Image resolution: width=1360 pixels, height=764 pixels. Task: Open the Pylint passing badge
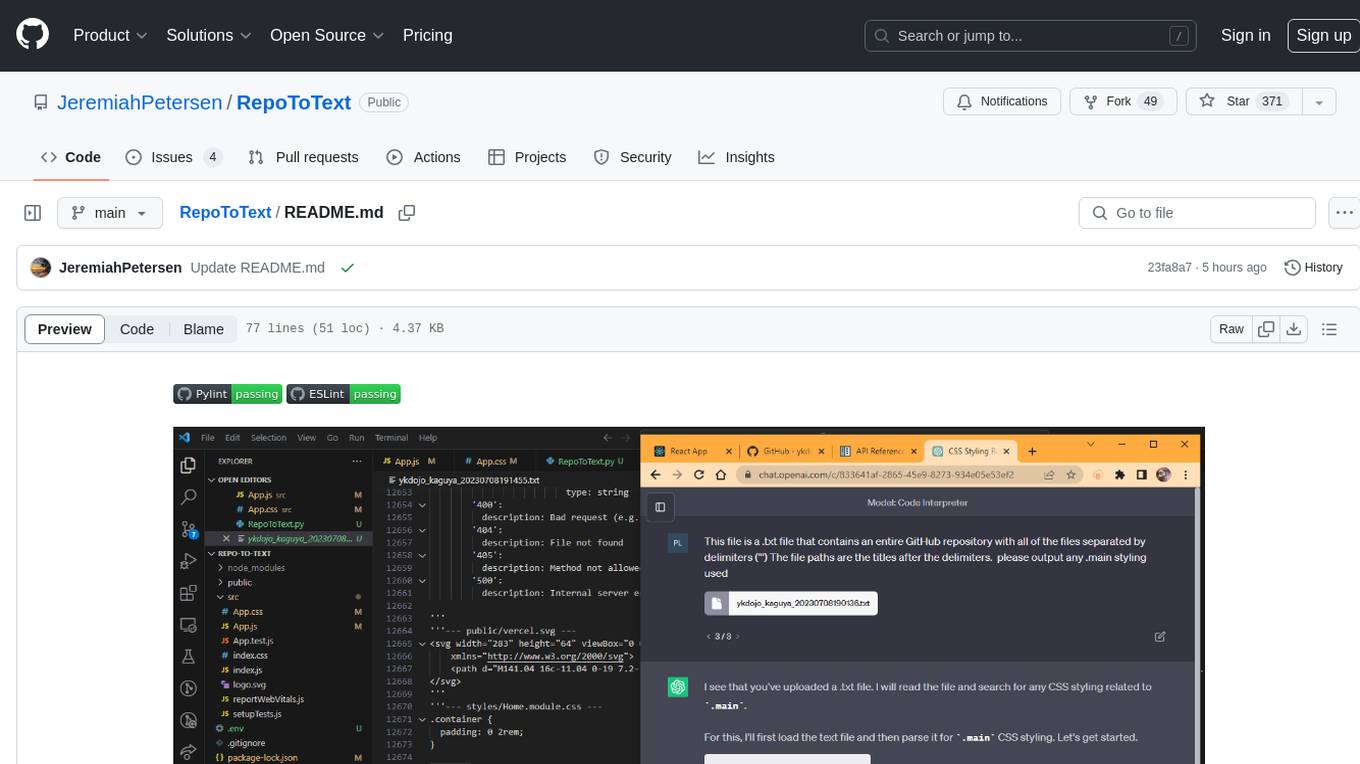coord(228,394)
